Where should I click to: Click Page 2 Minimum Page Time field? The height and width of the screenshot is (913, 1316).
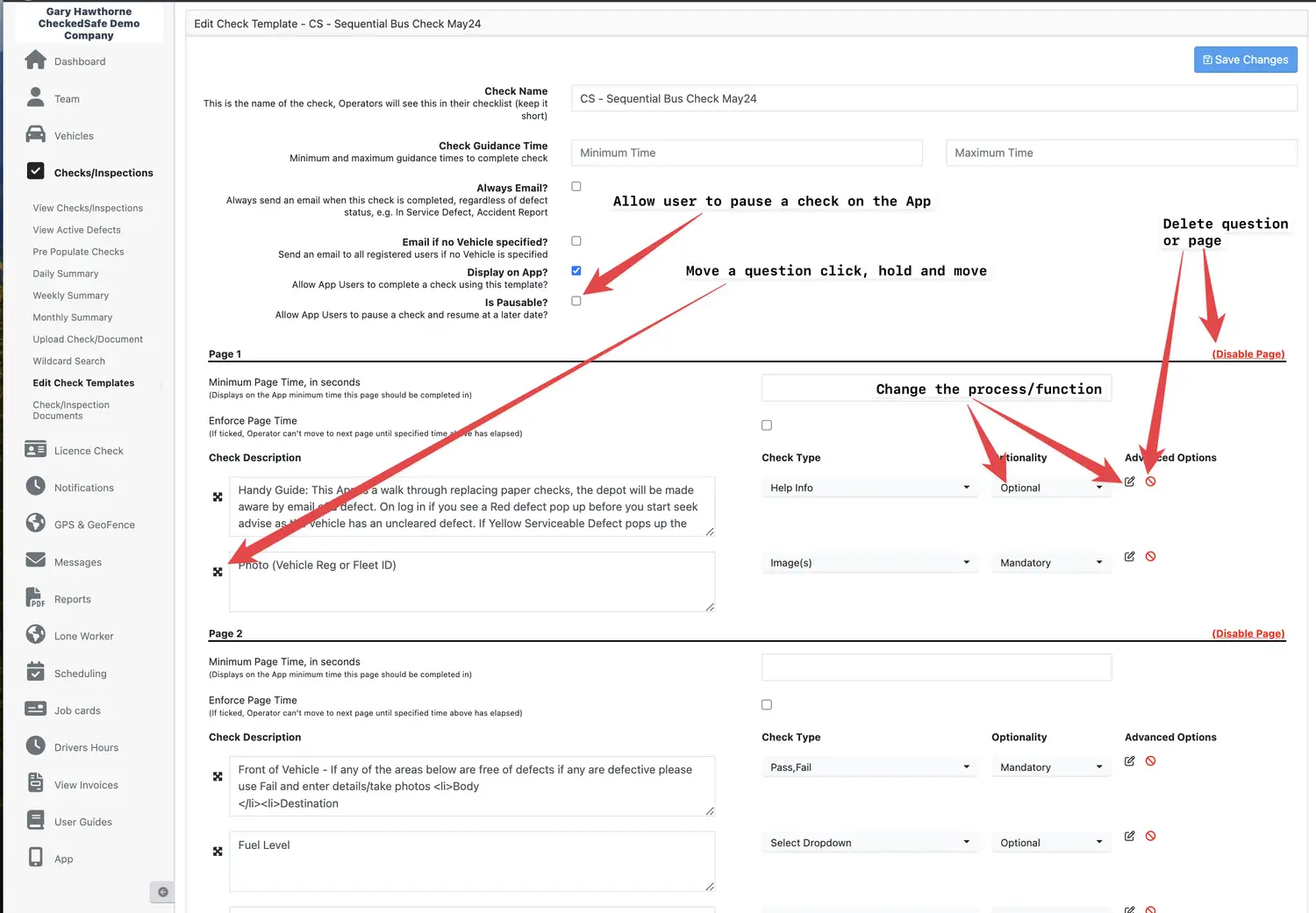(936, 667)
